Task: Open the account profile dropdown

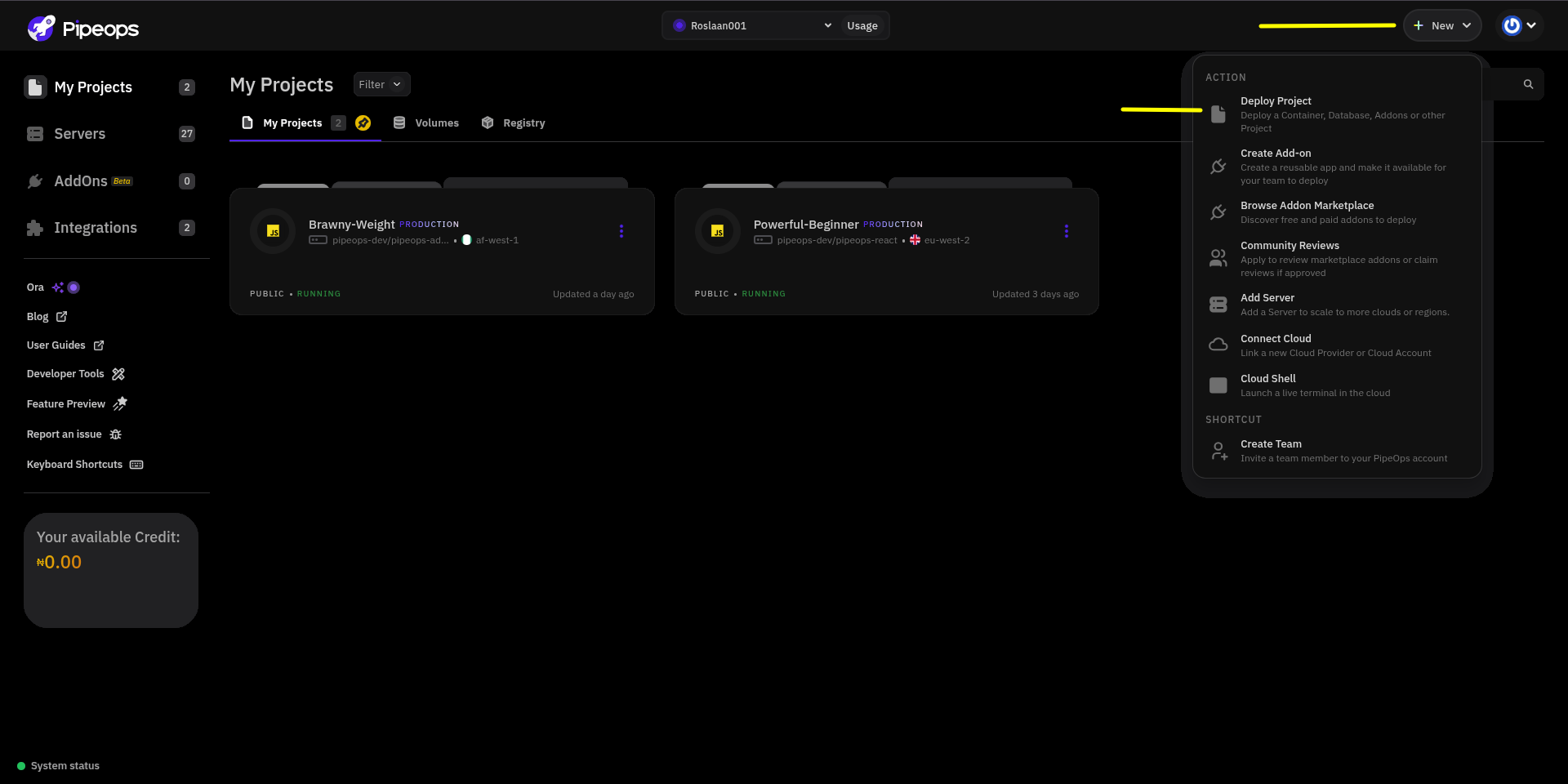Action: click(1520, 25)
